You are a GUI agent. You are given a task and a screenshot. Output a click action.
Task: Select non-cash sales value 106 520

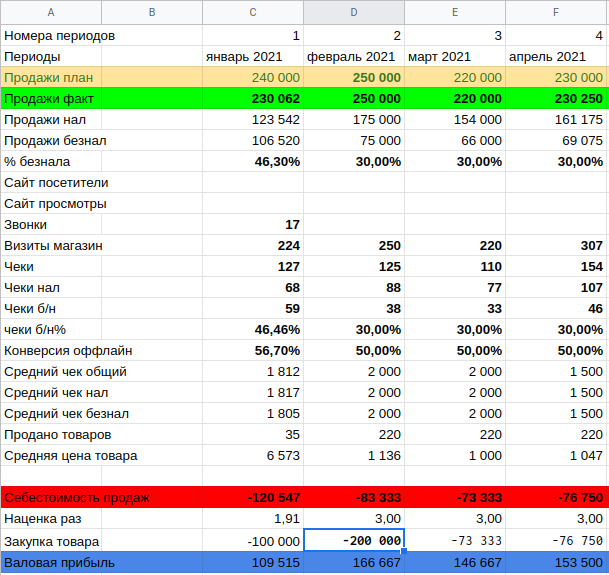pyautogui.click(x=253, y=140)
